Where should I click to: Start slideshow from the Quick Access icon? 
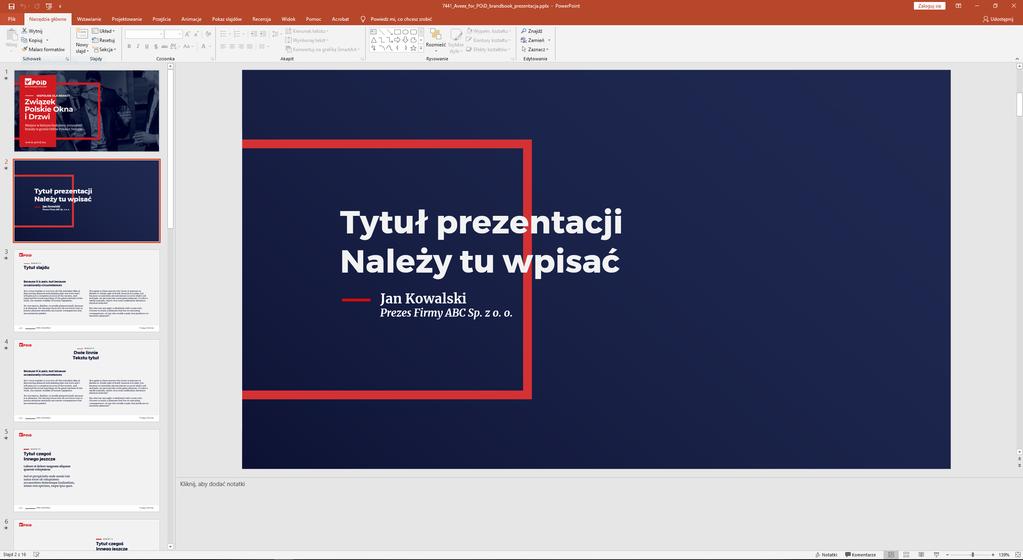(x=49, y=6)
